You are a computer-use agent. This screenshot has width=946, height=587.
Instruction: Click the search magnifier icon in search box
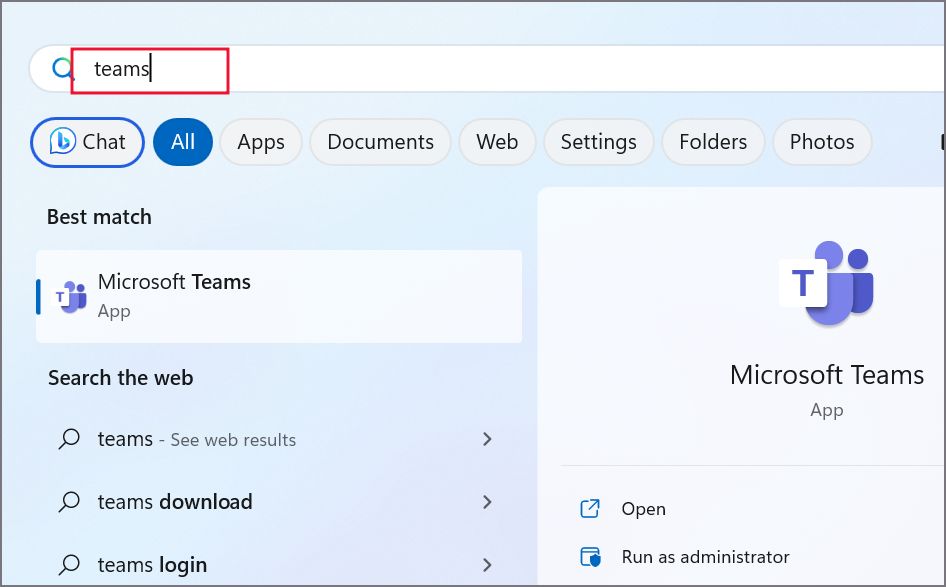point(62,69)
